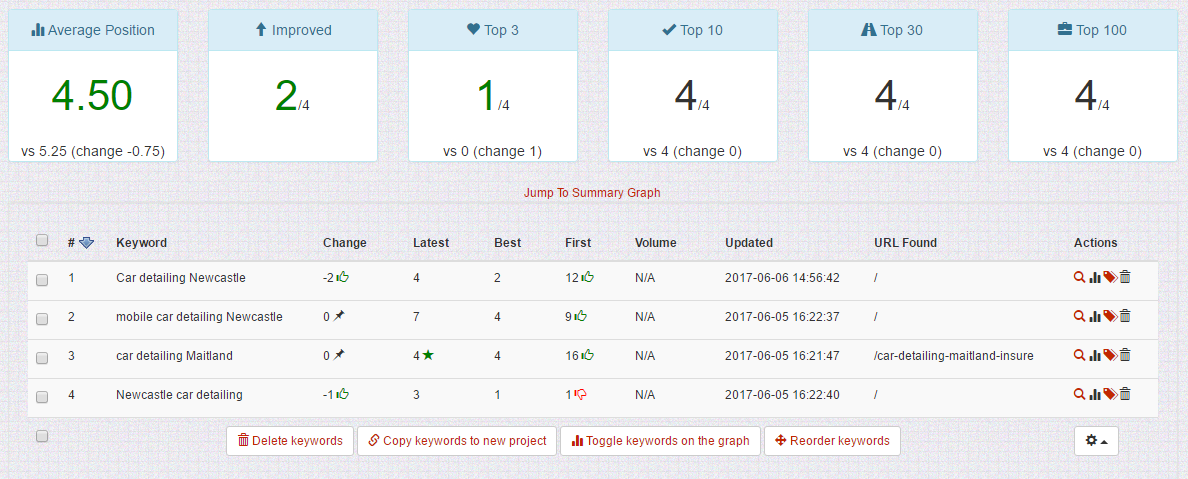Open search icon for Car detailing Newcastle row

coord(1080,277)
